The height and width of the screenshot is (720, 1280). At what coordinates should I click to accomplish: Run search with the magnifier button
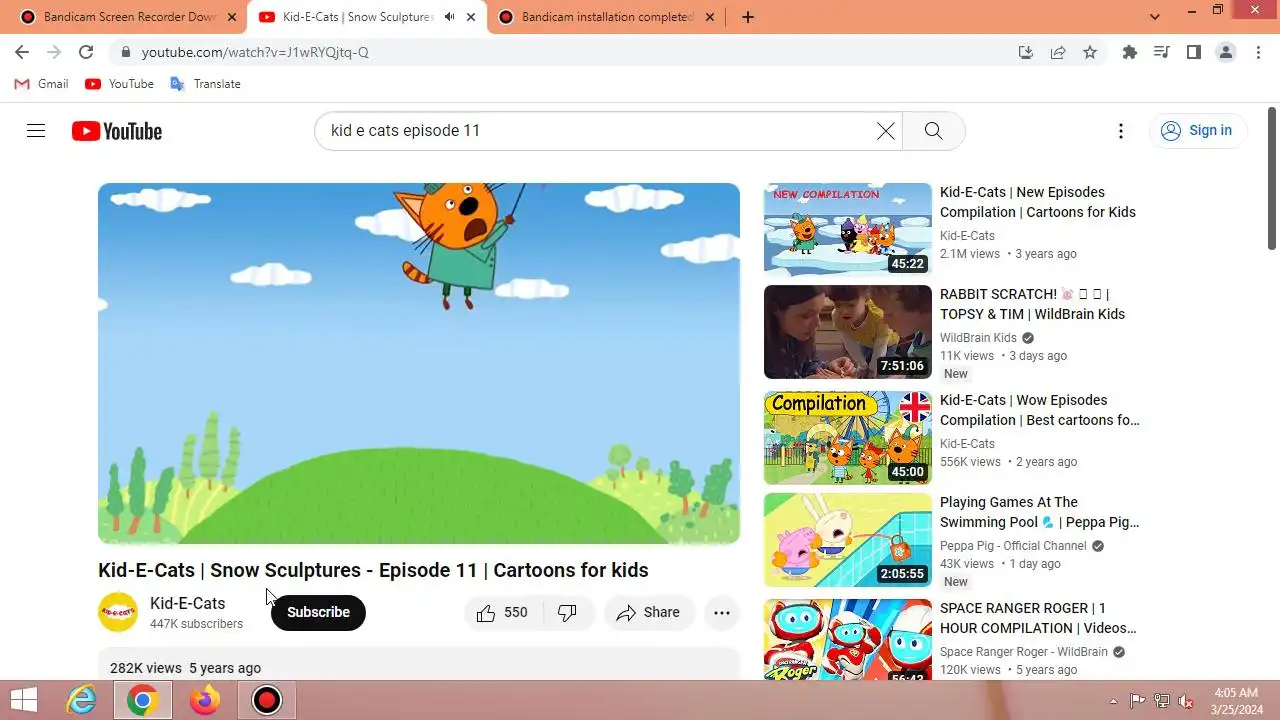click(933, 131)
